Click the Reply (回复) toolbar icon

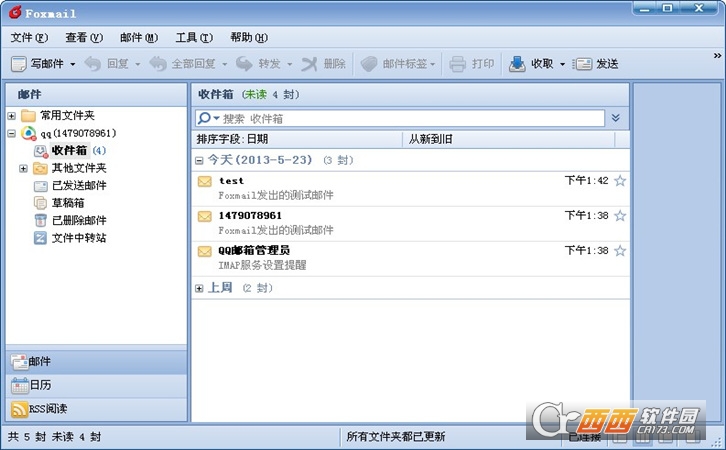tap(93, 64)
